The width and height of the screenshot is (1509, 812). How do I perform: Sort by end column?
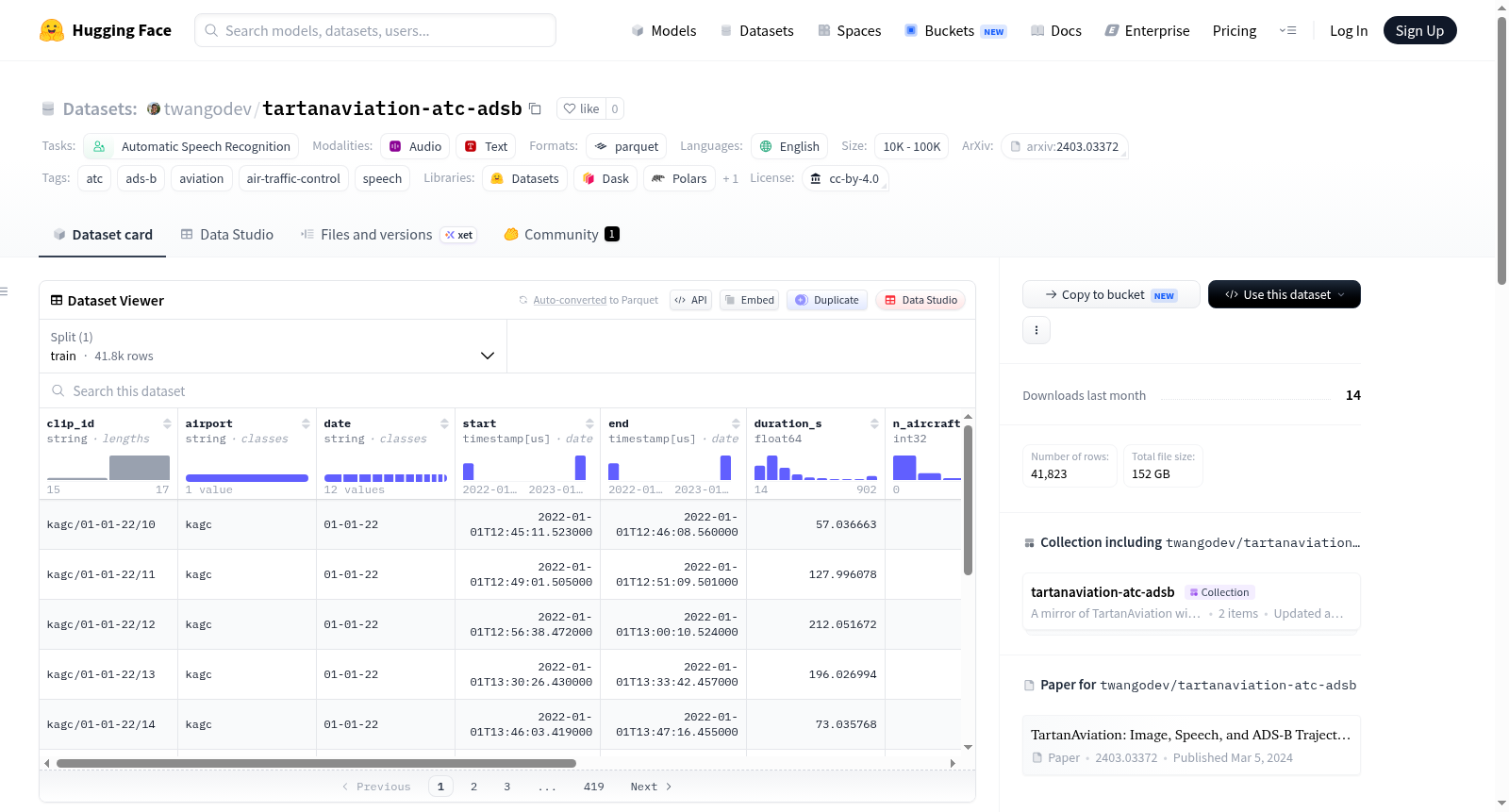click(736, 423)
